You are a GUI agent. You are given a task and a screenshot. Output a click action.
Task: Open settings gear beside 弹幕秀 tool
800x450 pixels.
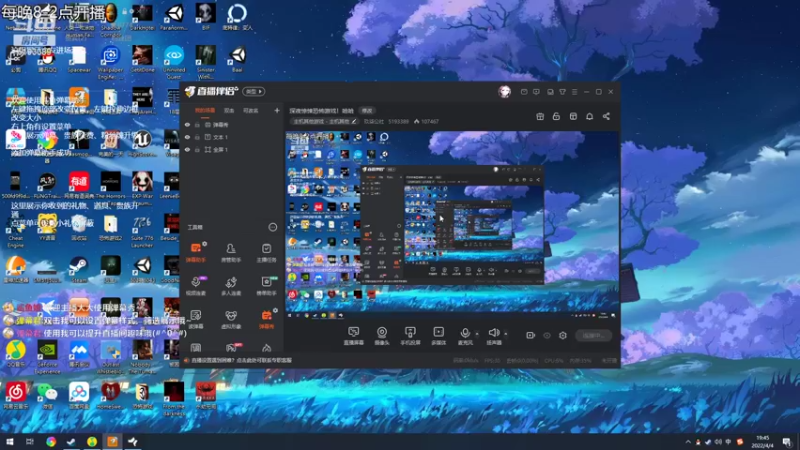click(x=276, y=310)
